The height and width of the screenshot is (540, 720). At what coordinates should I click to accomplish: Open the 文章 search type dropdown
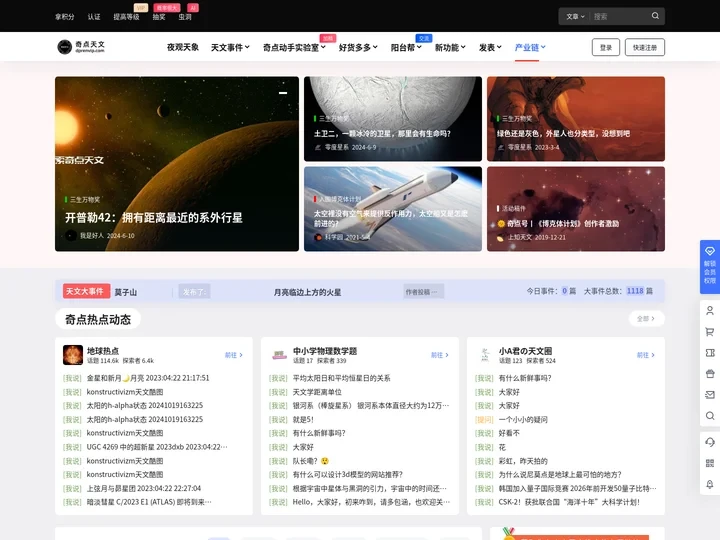click(575, 17)
